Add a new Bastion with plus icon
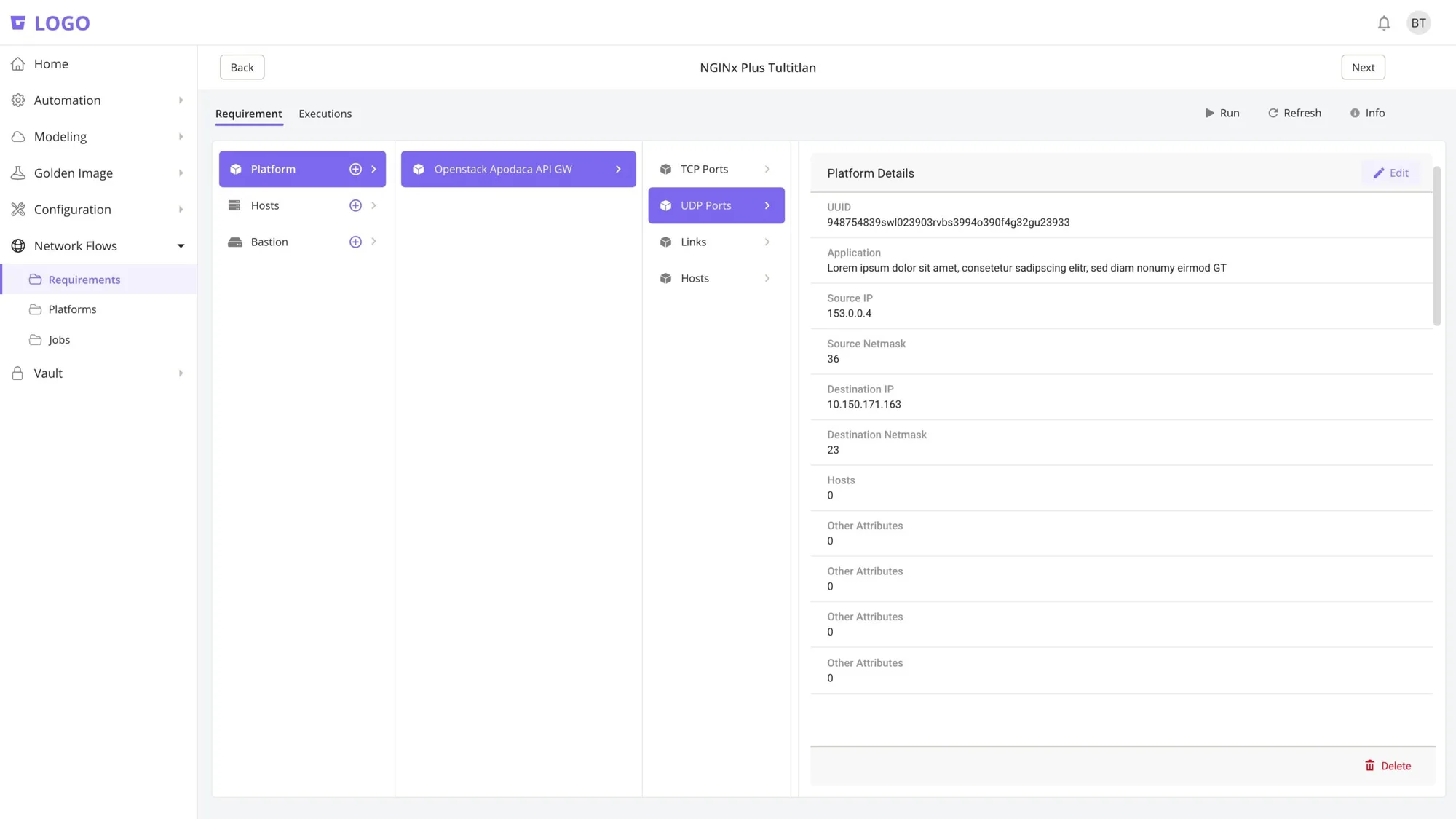This screenshot has height=819, width=1456. click(x=355, y=242)
